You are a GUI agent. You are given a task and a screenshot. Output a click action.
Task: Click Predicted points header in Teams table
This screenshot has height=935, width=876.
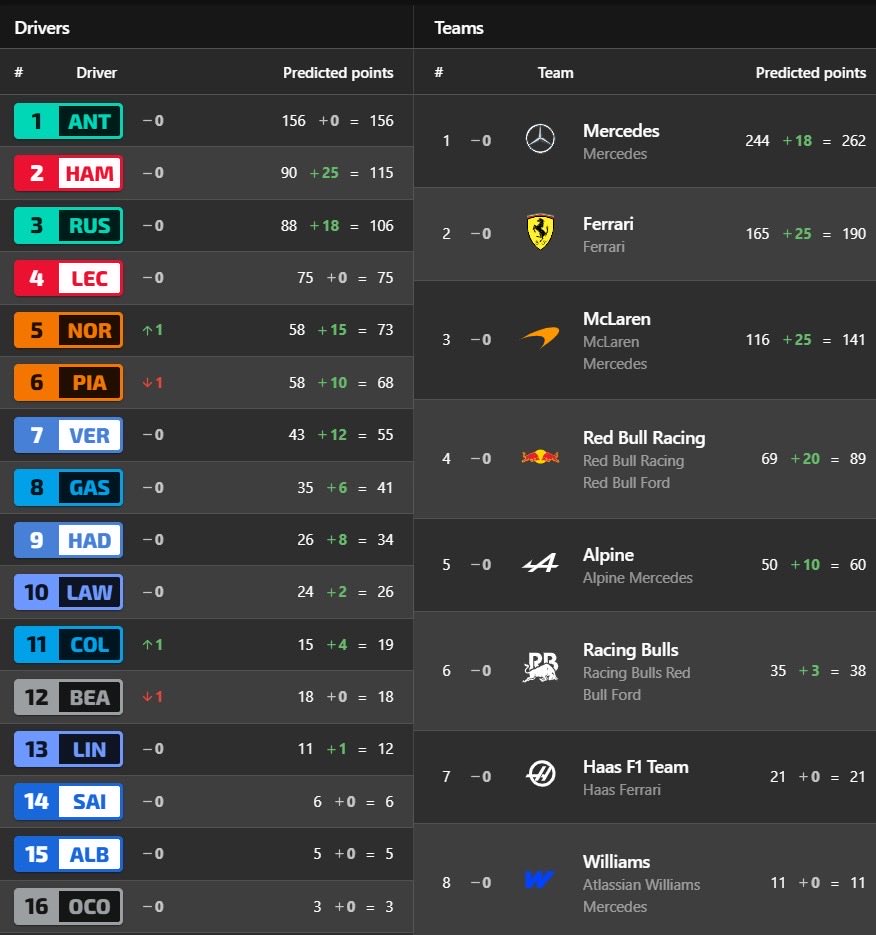pos(810,73)
